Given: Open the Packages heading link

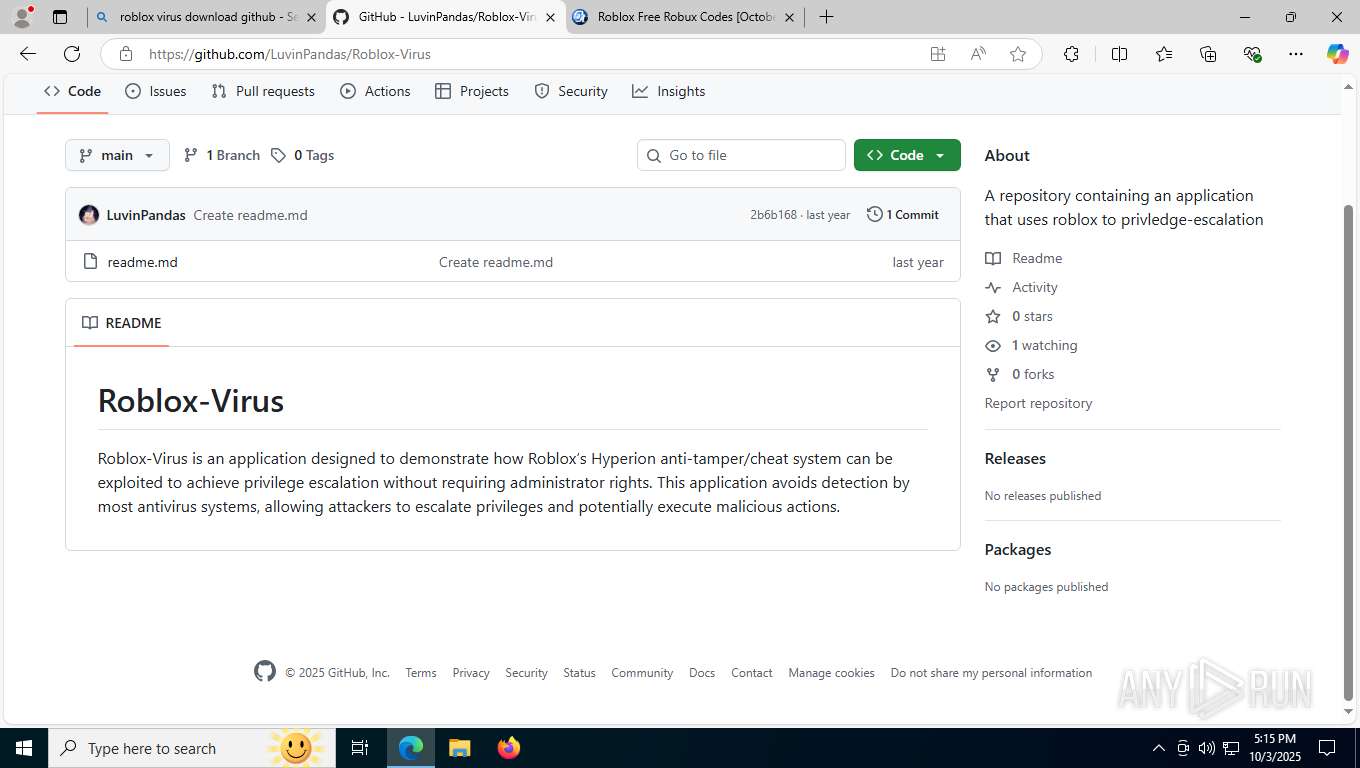Looking at the screenshot, I should click(x=1018, y=549).
